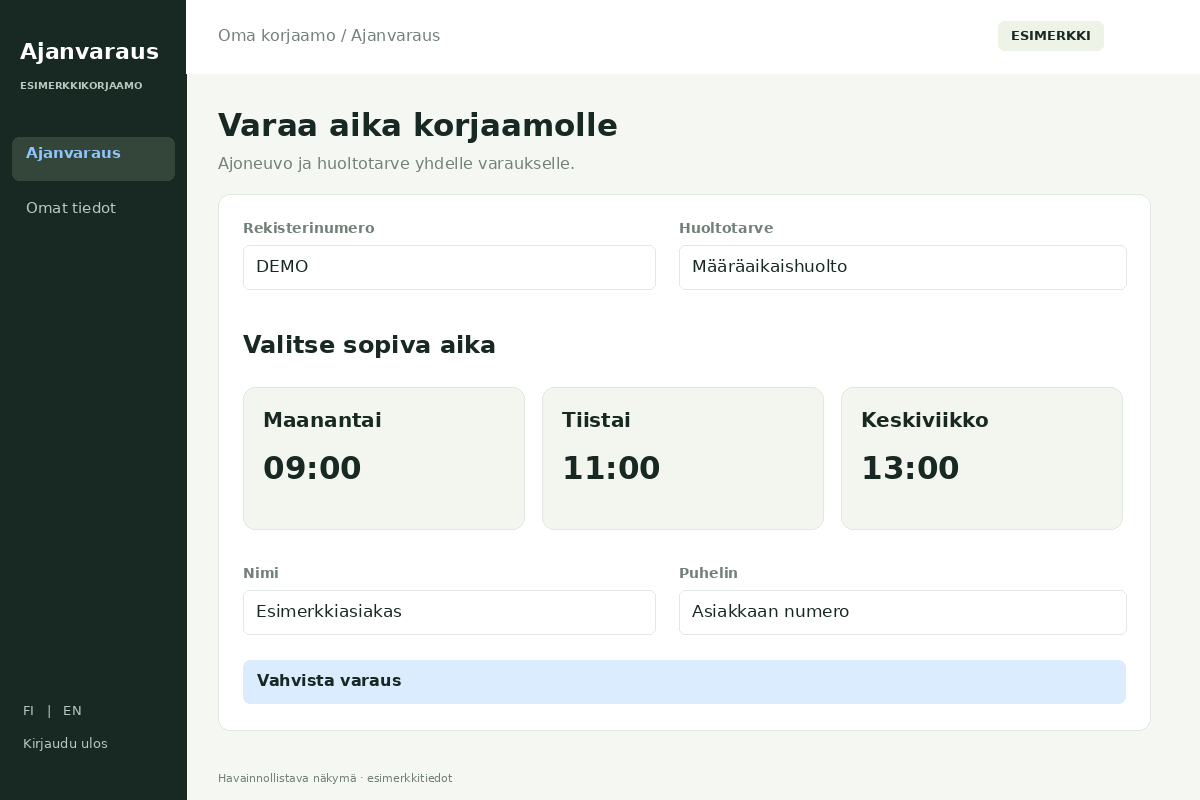Click the ESIMERKKI badge in the header

click(1051, 36)
